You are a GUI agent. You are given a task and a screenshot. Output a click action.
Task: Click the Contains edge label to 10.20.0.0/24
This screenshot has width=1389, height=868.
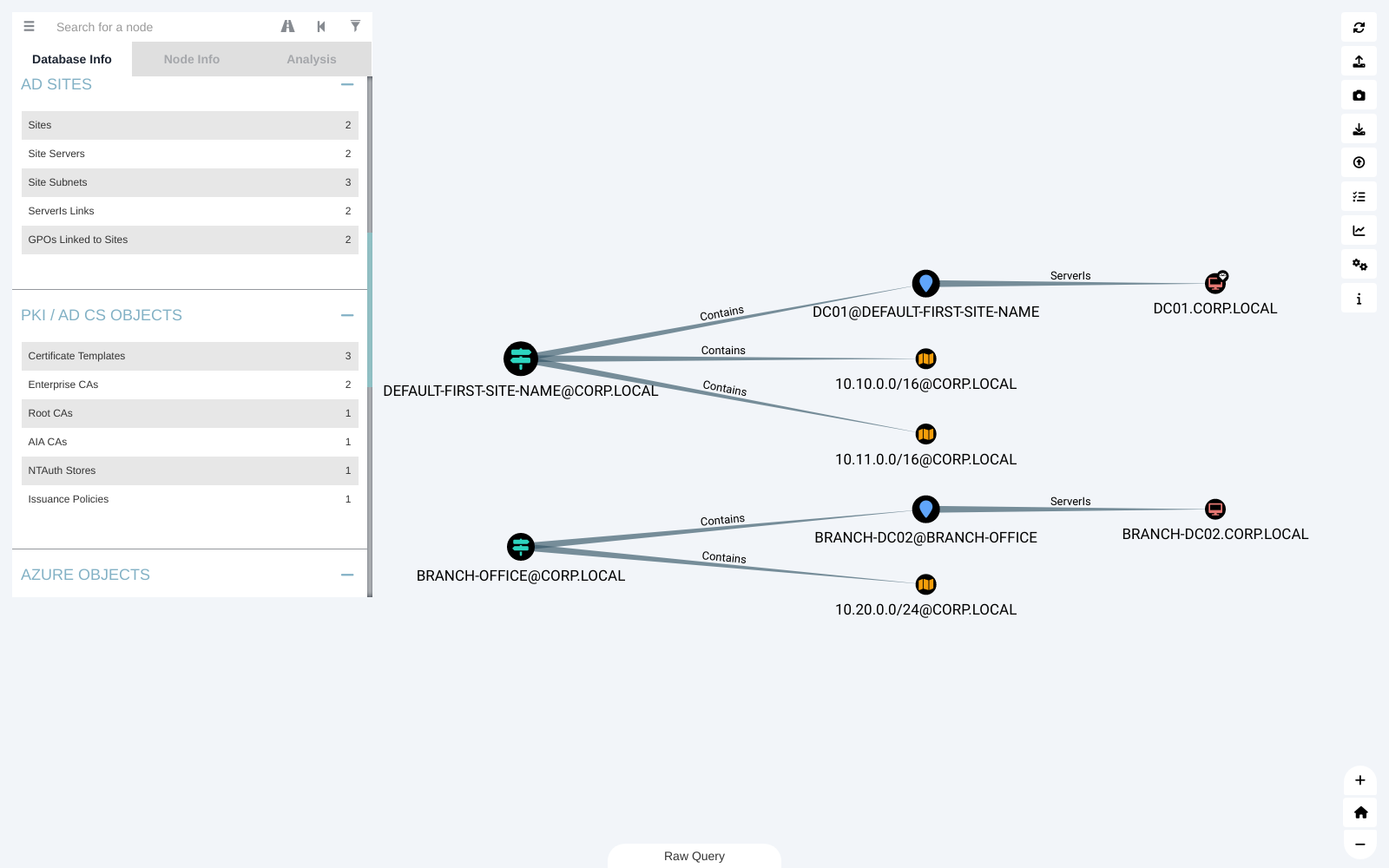click(x=724, y=557)
